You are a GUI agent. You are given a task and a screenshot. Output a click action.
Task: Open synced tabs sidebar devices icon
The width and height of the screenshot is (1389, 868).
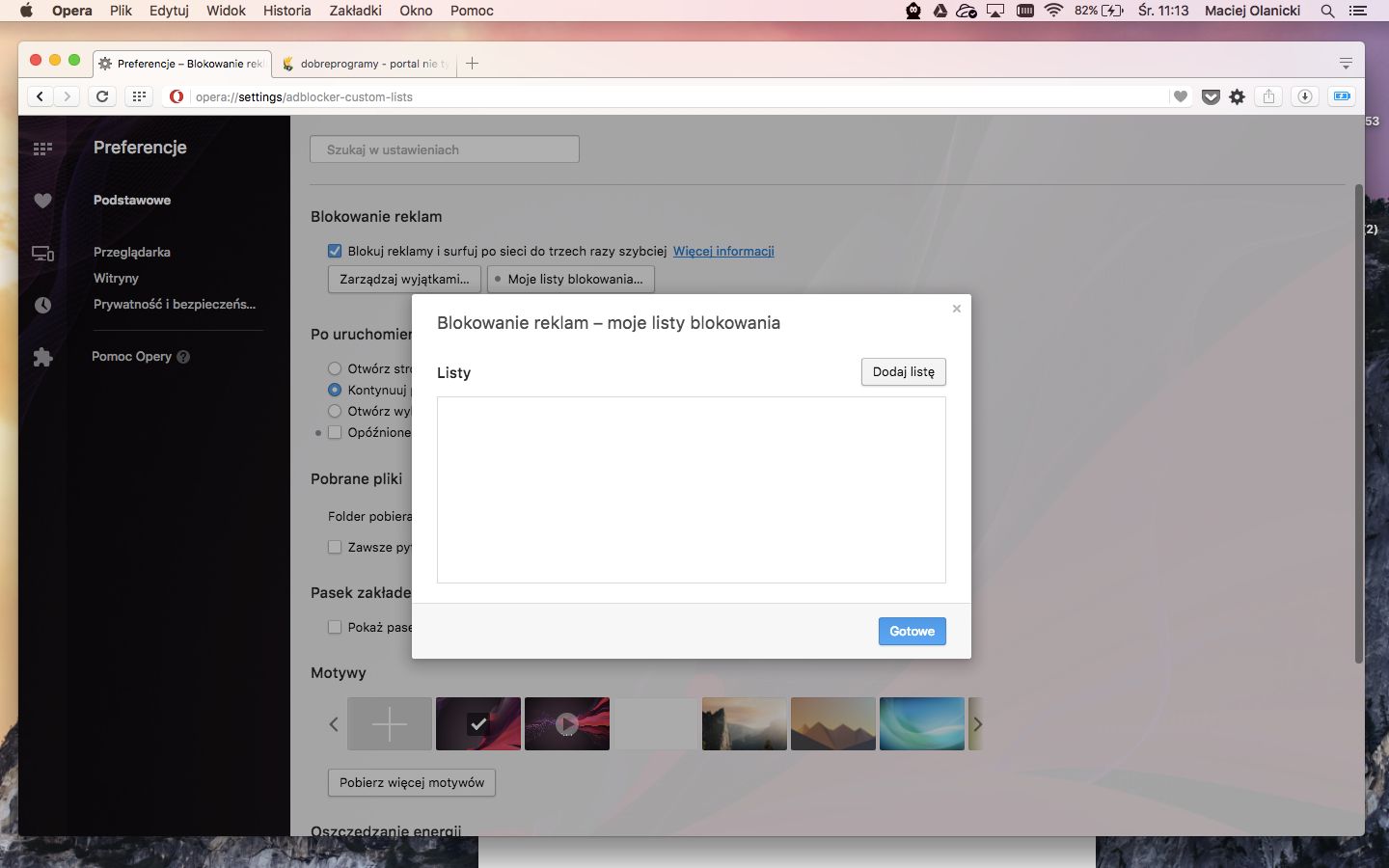tap(42, 254)
